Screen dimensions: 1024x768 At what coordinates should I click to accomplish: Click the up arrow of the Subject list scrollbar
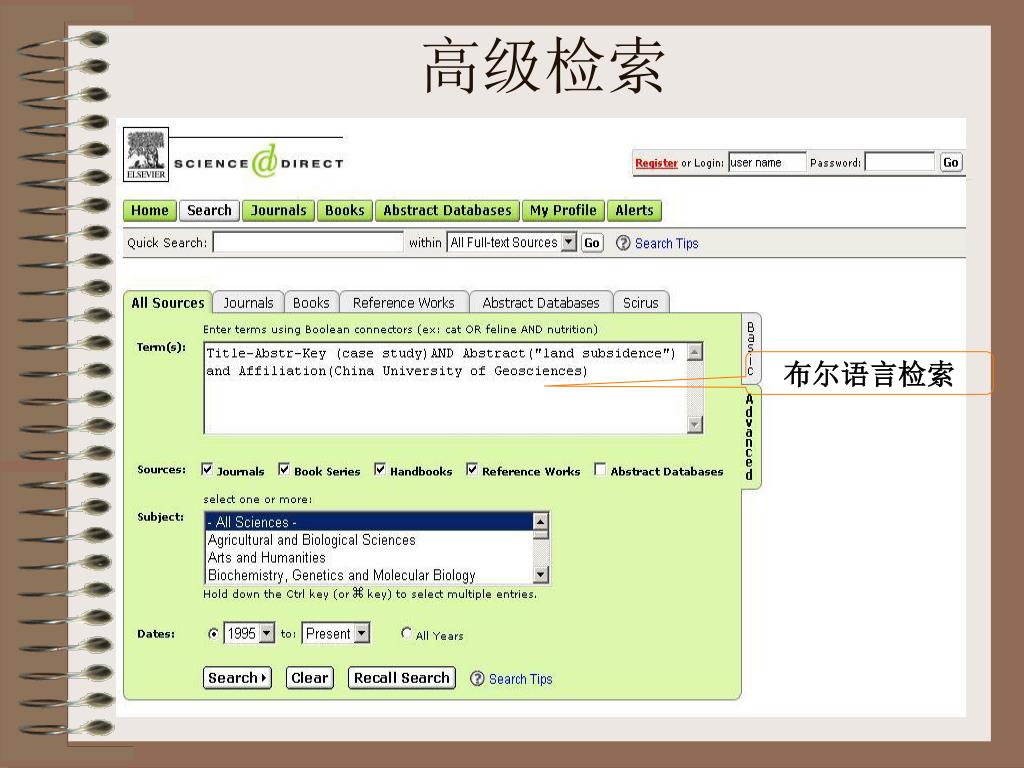[541, 520]
